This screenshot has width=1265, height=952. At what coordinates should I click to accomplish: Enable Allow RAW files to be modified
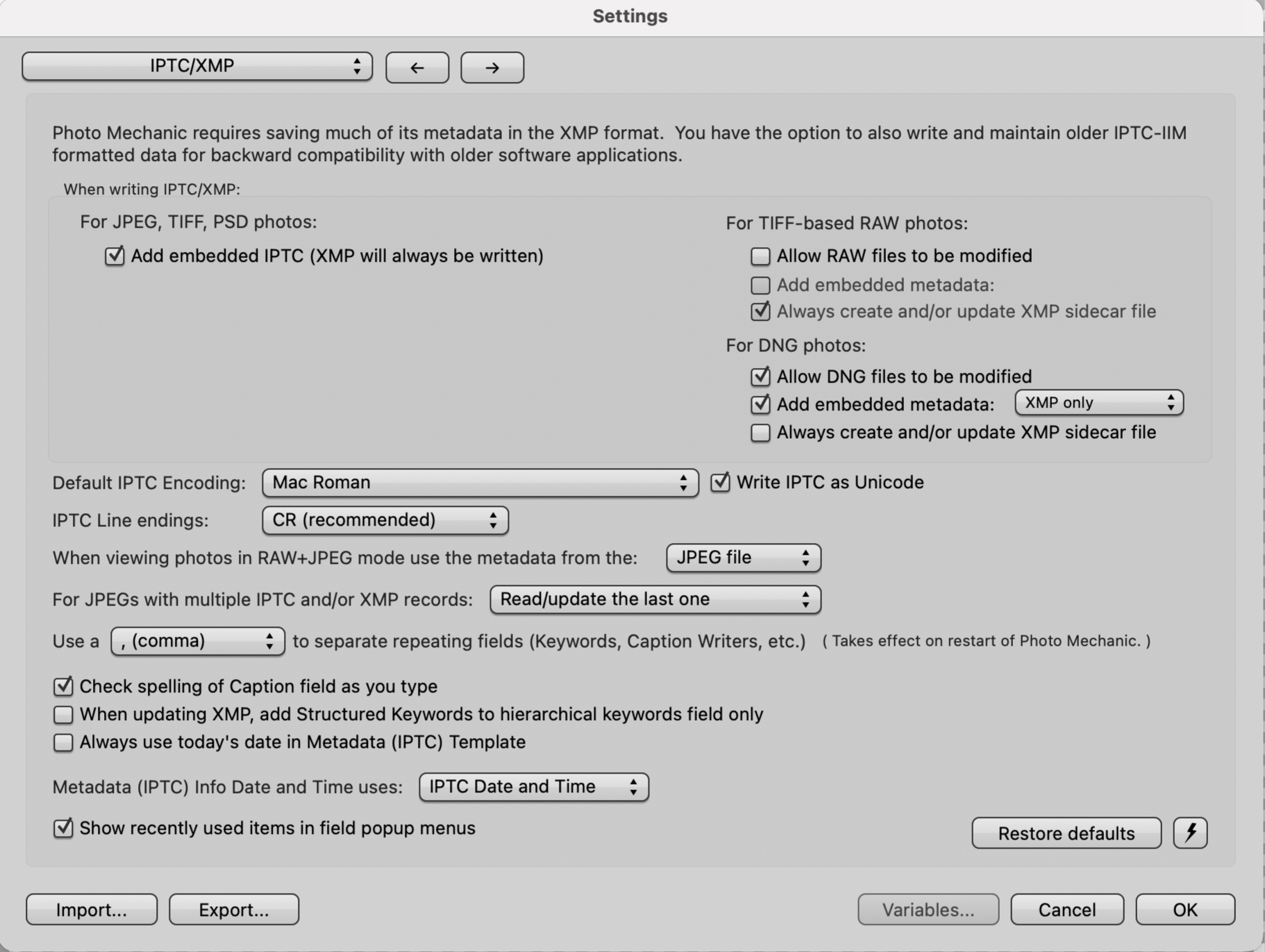coord(760,256)
